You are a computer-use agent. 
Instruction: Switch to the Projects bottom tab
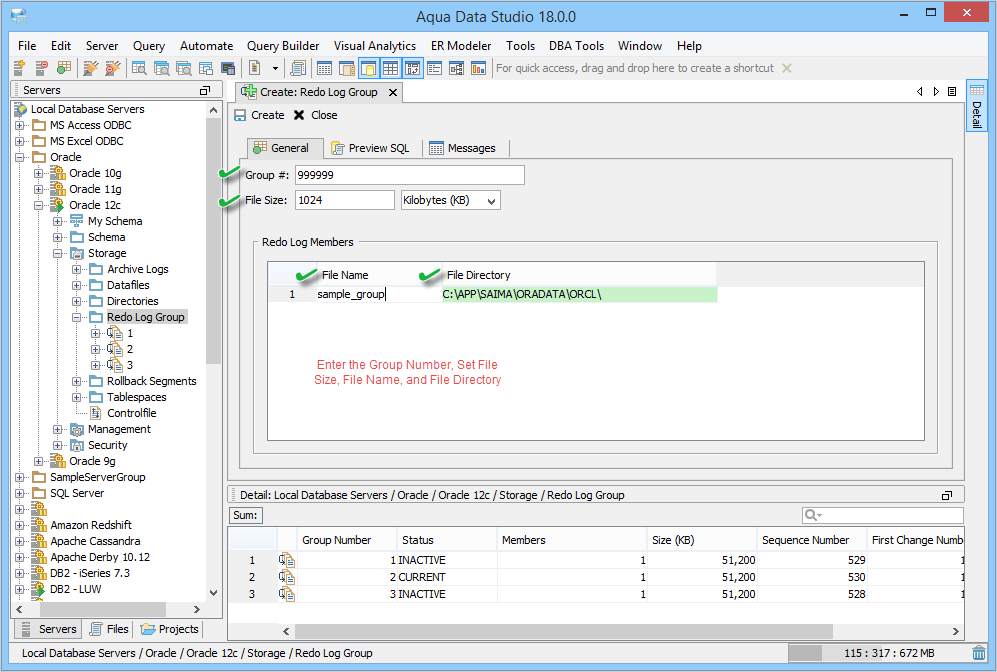click(170, 629)
